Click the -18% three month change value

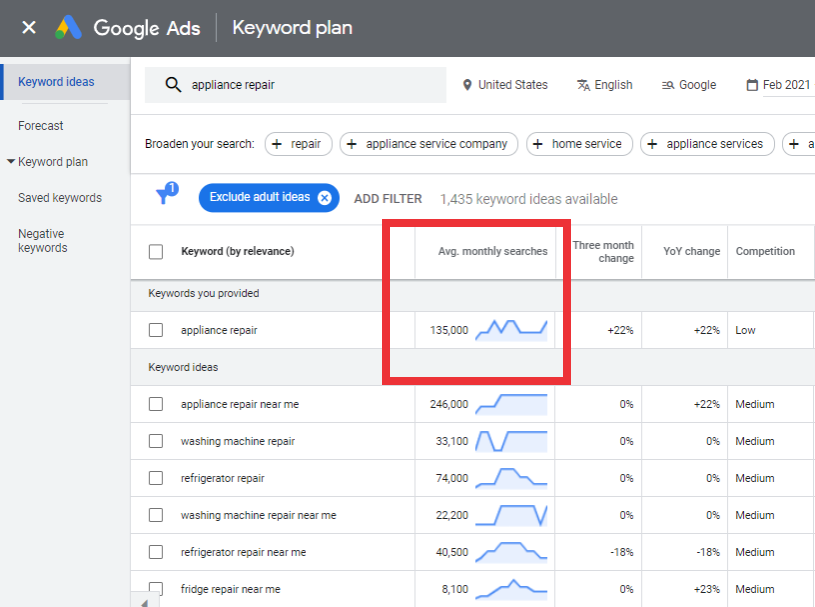(622, 552)
